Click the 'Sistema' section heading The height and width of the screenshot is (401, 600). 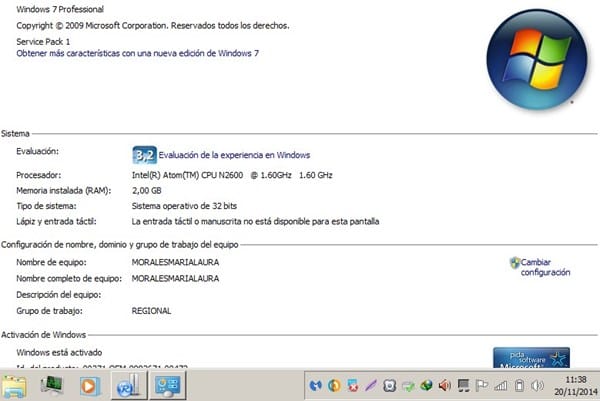(x=15, y=134)
